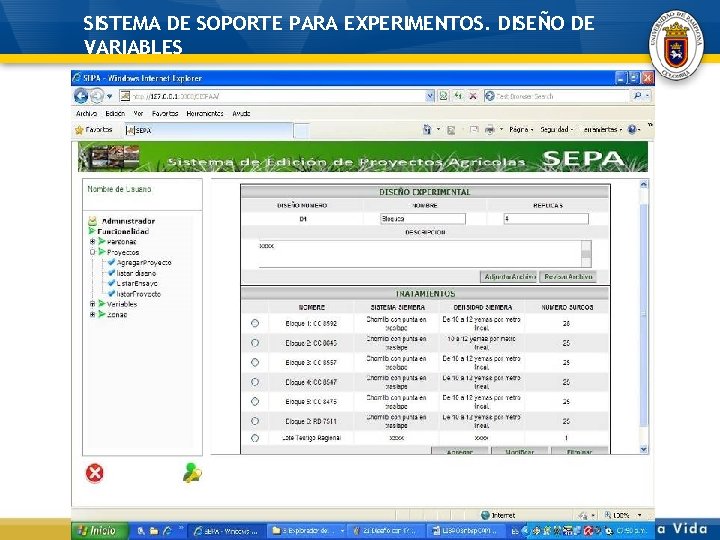
Task: Open the listar diseno link
Action: [x=136, y=273]
